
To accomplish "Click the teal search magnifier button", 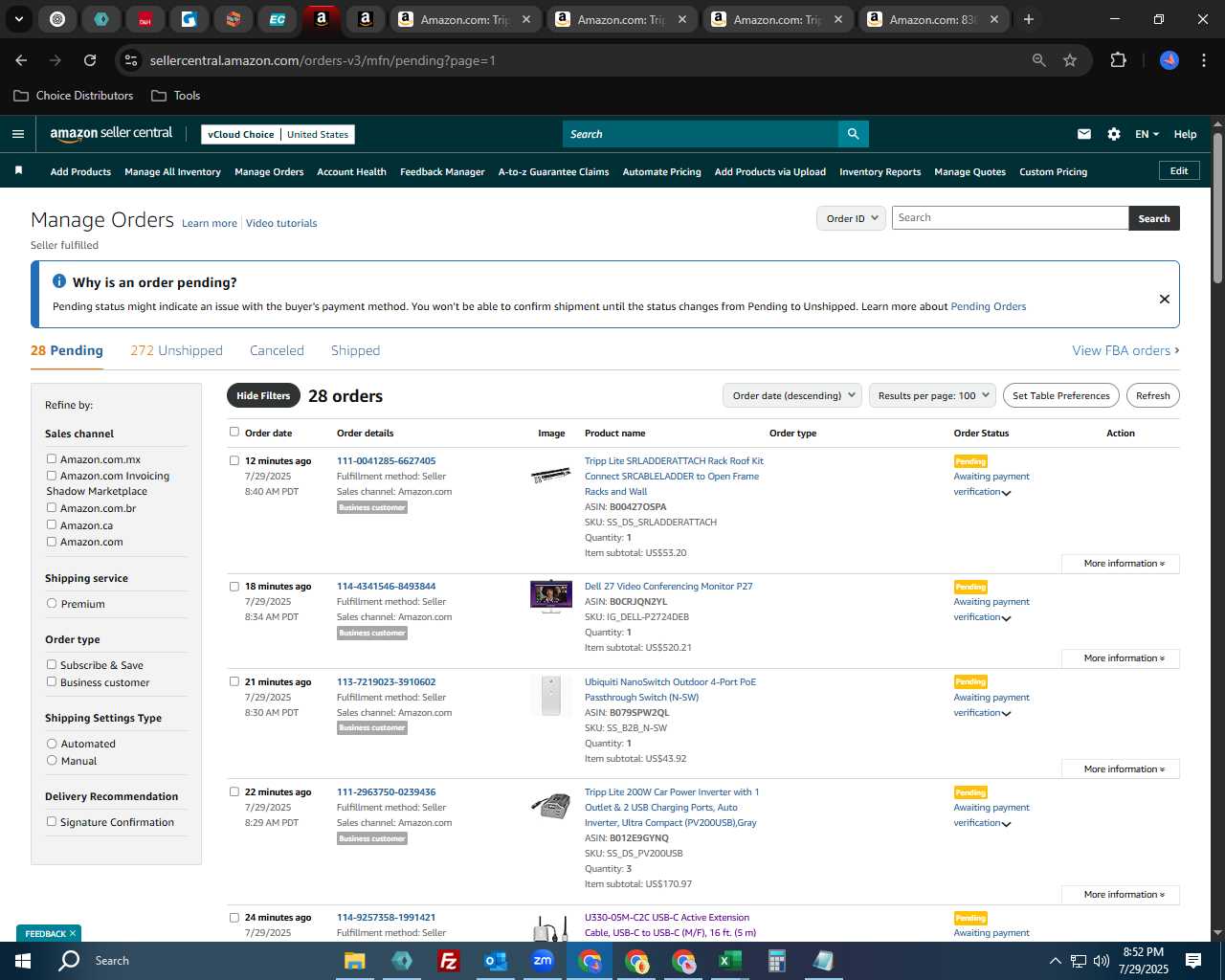I will point(853,134).
